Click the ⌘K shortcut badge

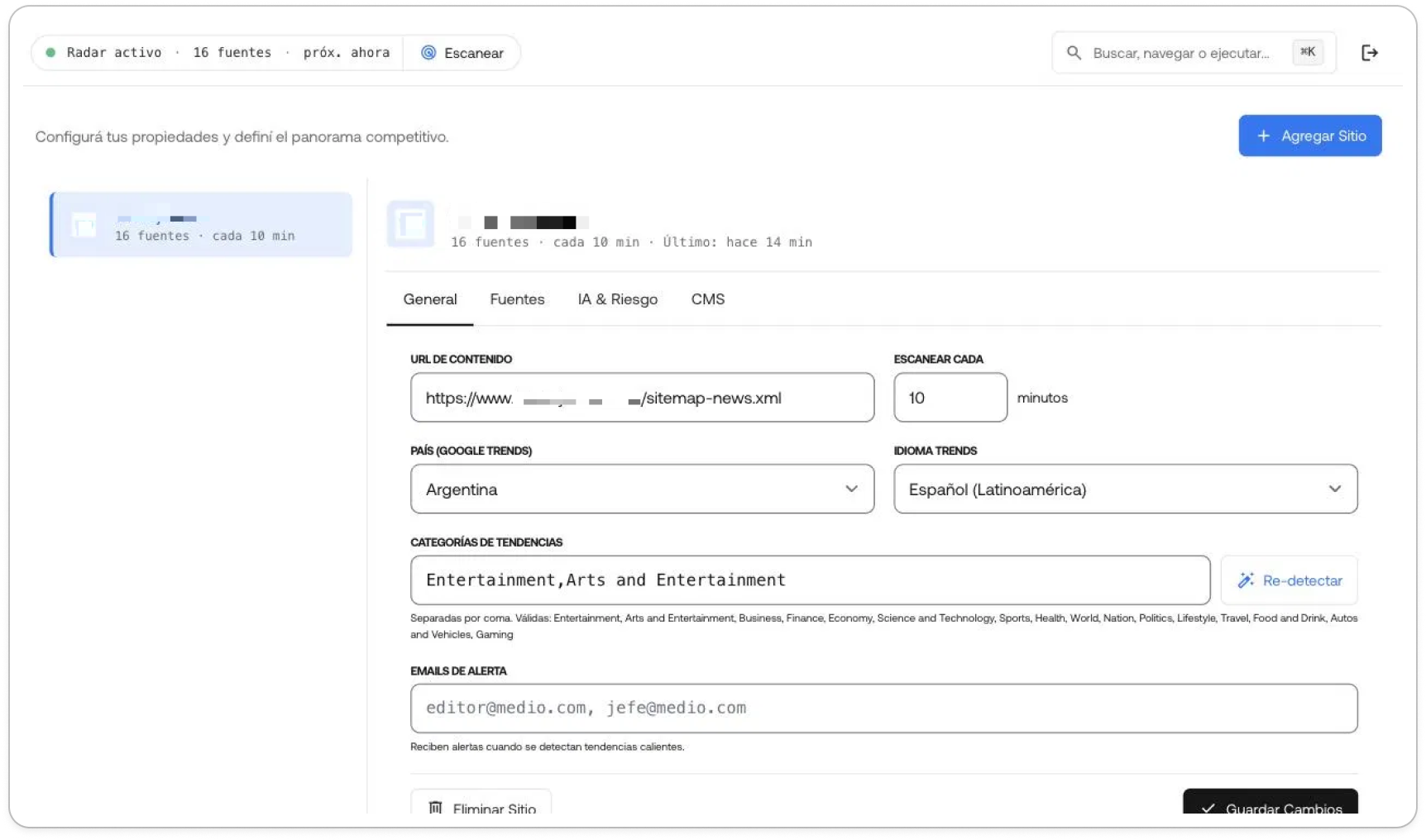tap(1307, 52)
